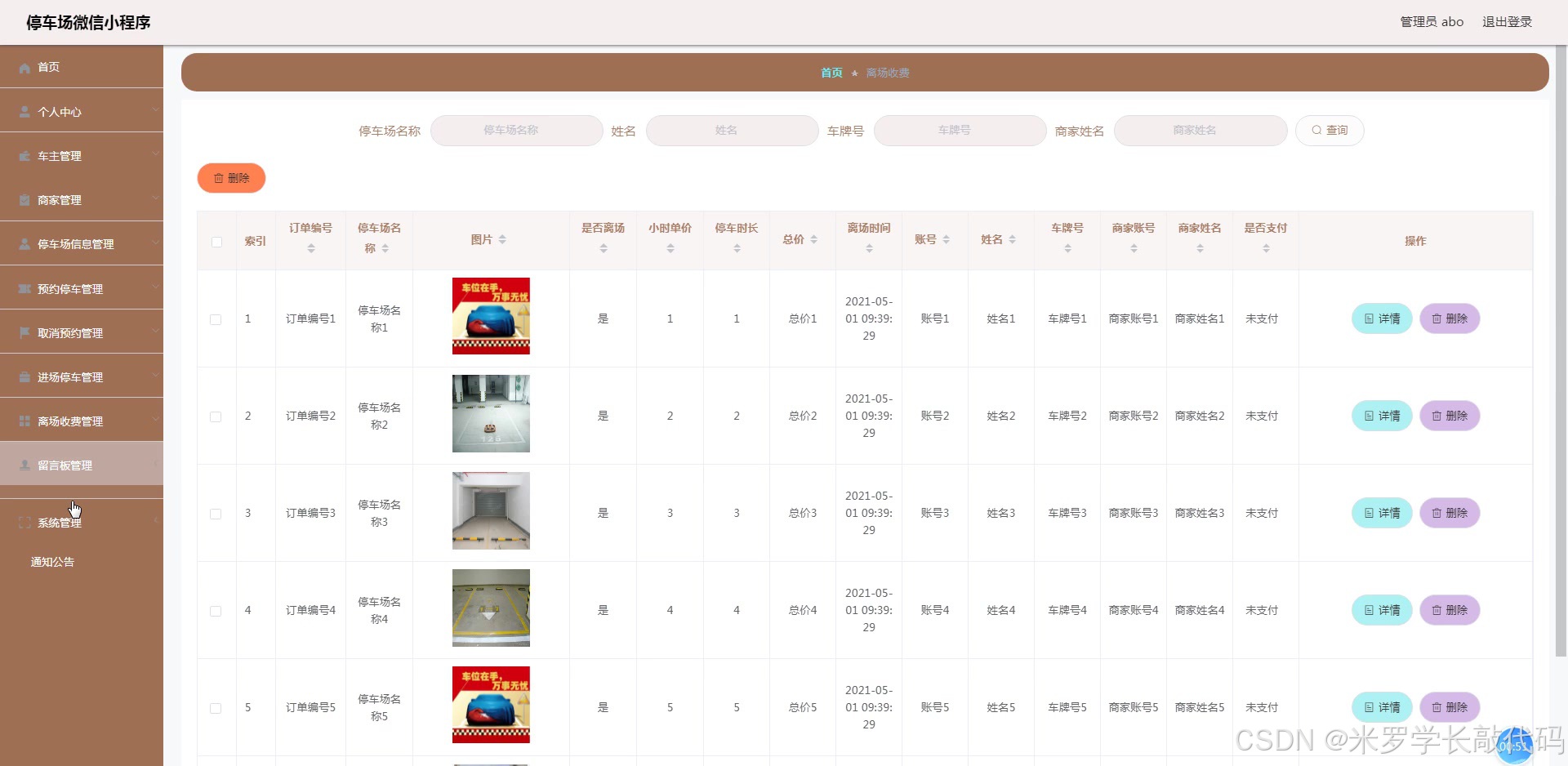1568x766 pixels.
Task: Sort by 图片 column using sort arrows
Action: pos(502,240)
